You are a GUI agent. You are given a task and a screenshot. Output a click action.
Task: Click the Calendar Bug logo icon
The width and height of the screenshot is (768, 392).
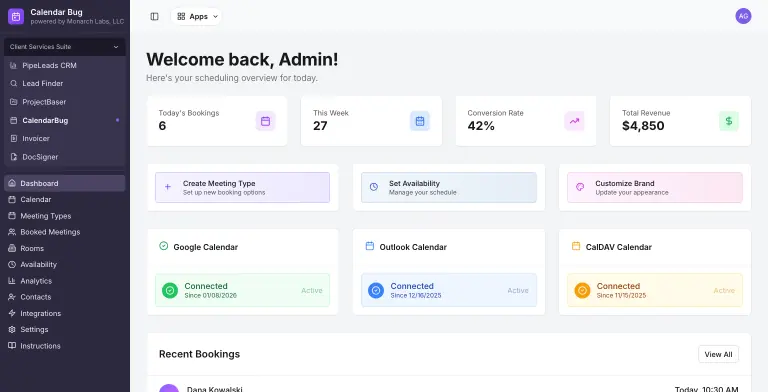tap(16, 16)
